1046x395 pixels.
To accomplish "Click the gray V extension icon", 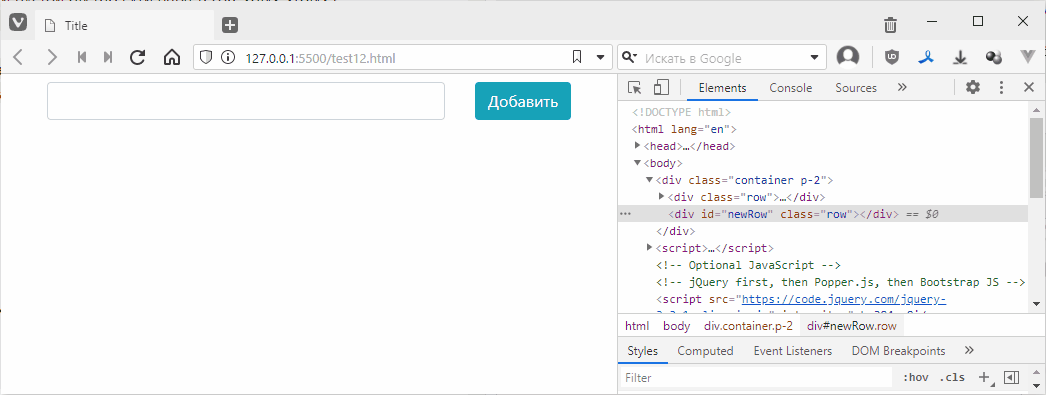I will pos(1028,58).
